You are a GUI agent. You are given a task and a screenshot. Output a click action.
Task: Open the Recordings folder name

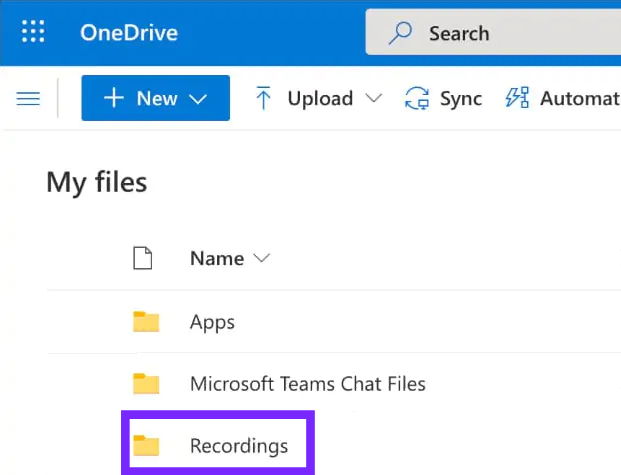tap(239, 446)
